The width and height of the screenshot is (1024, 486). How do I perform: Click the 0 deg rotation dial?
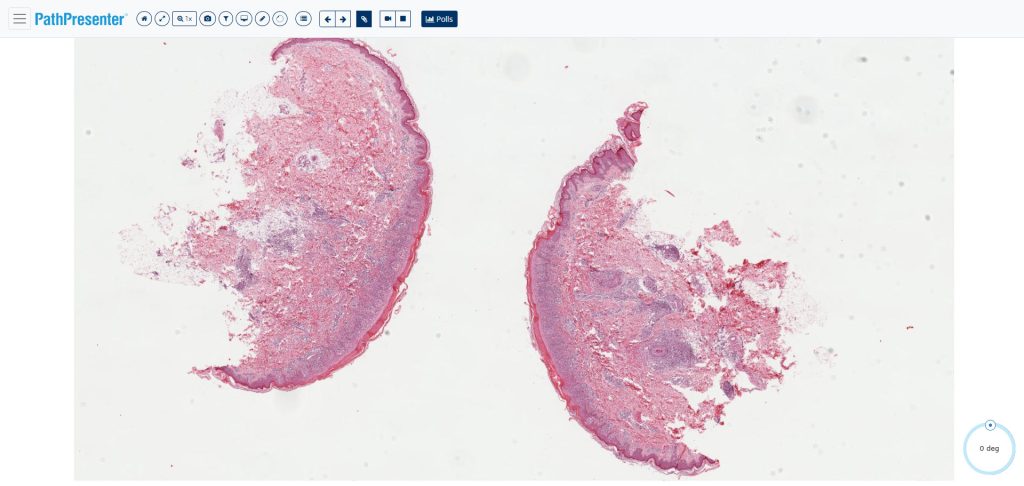click(x=989, y=448)
